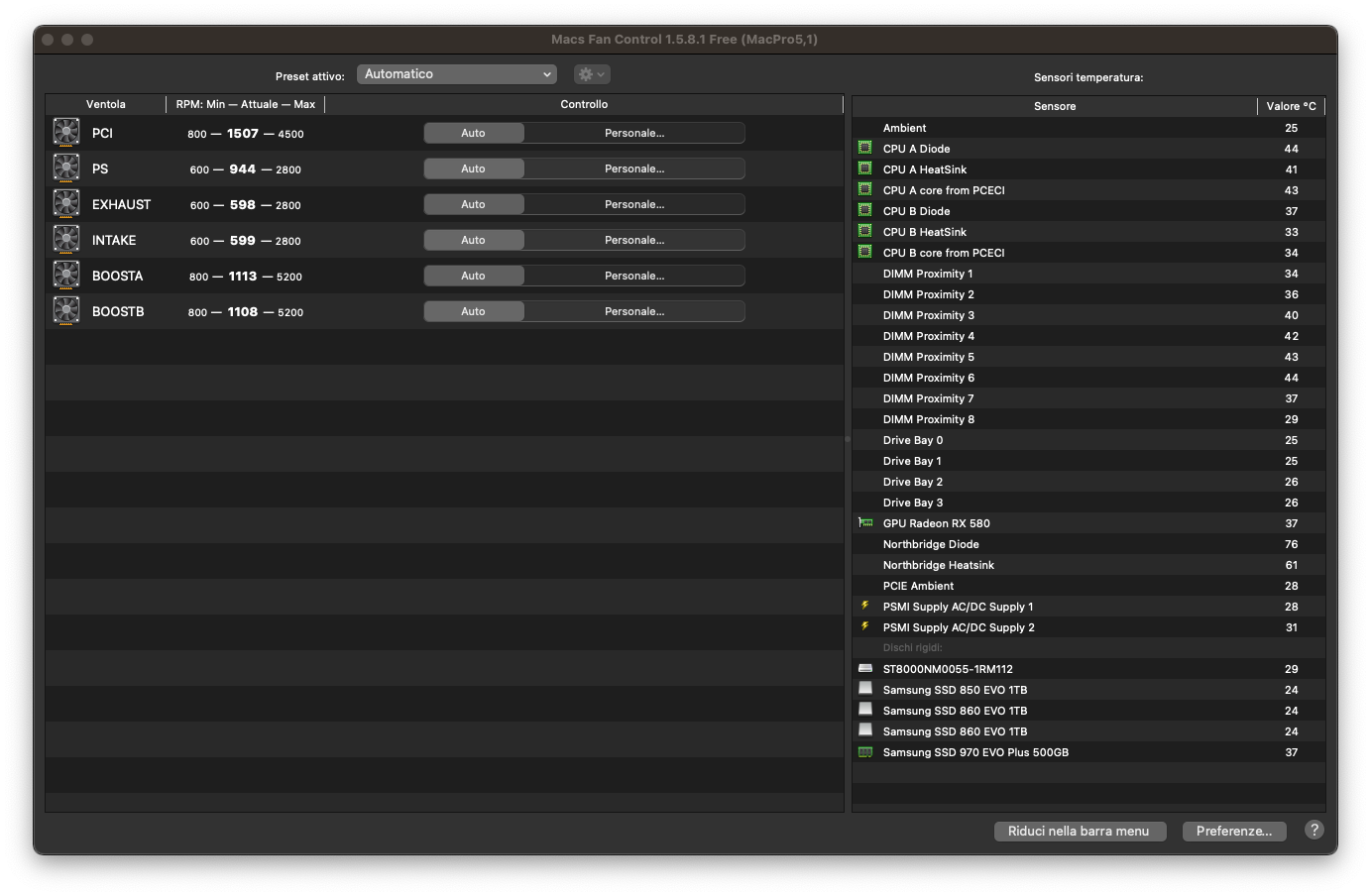Sort by the Sensore column header
Screen dimensions: 1371x896
1055,106
